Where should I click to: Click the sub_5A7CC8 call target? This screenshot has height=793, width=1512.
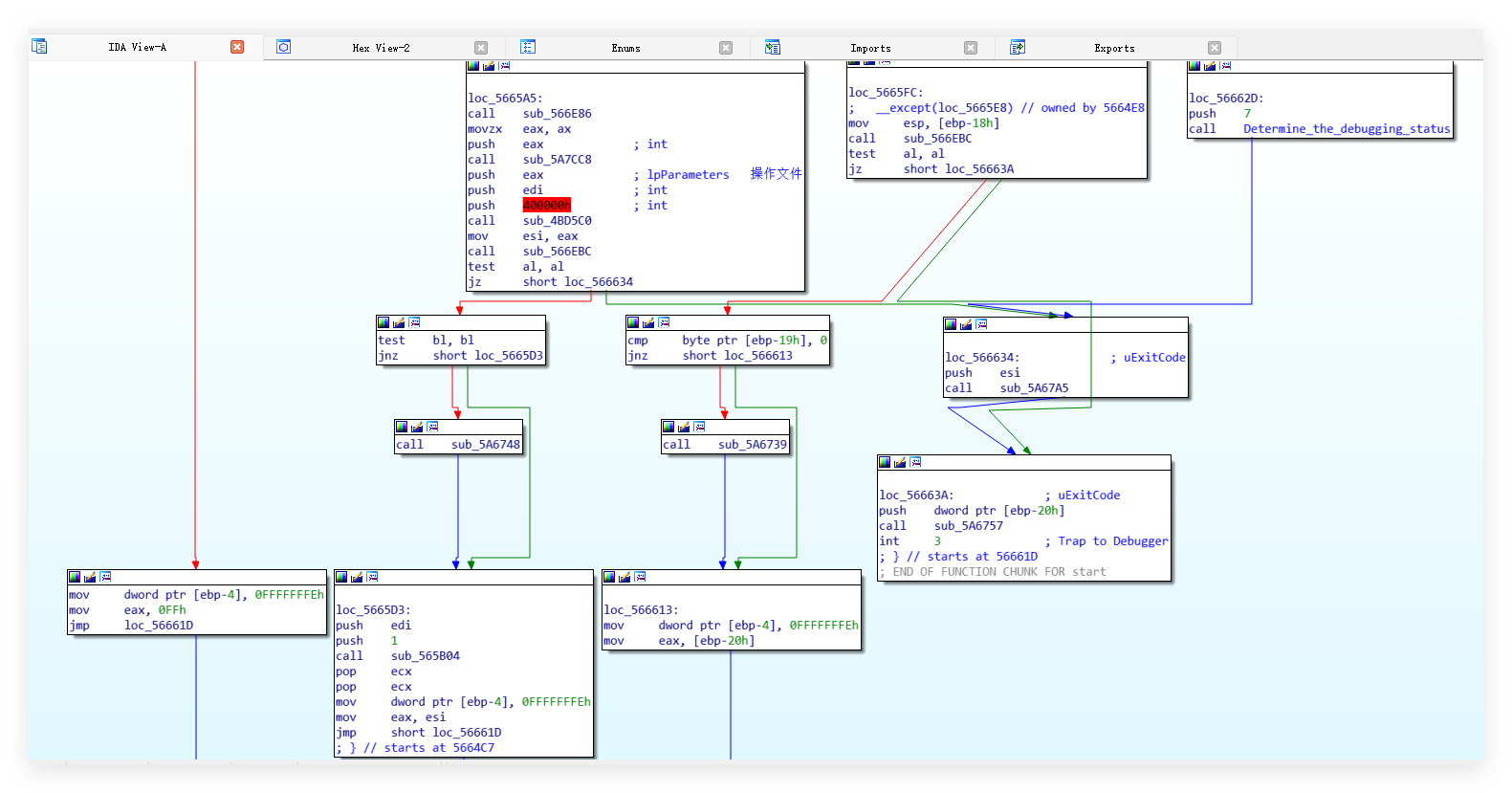[x=558, y=159]
